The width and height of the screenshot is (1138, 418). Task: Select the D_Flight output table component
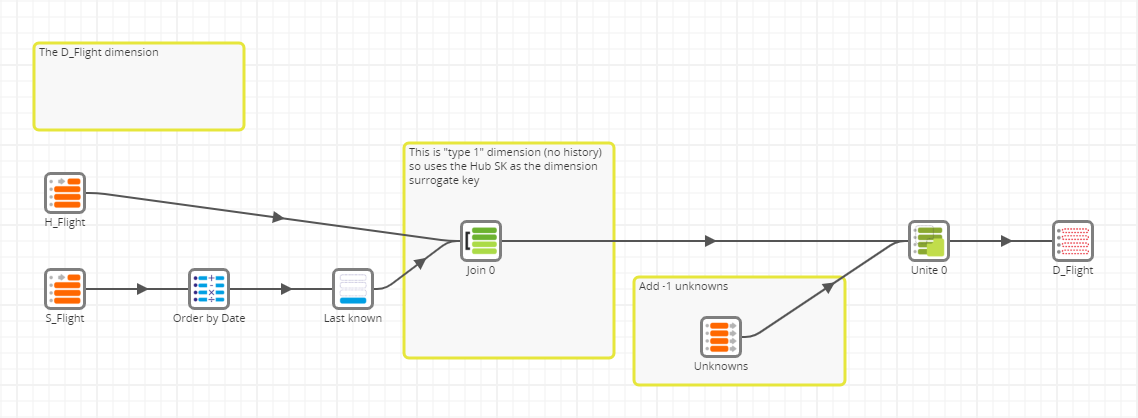(x=1073, y=241)
